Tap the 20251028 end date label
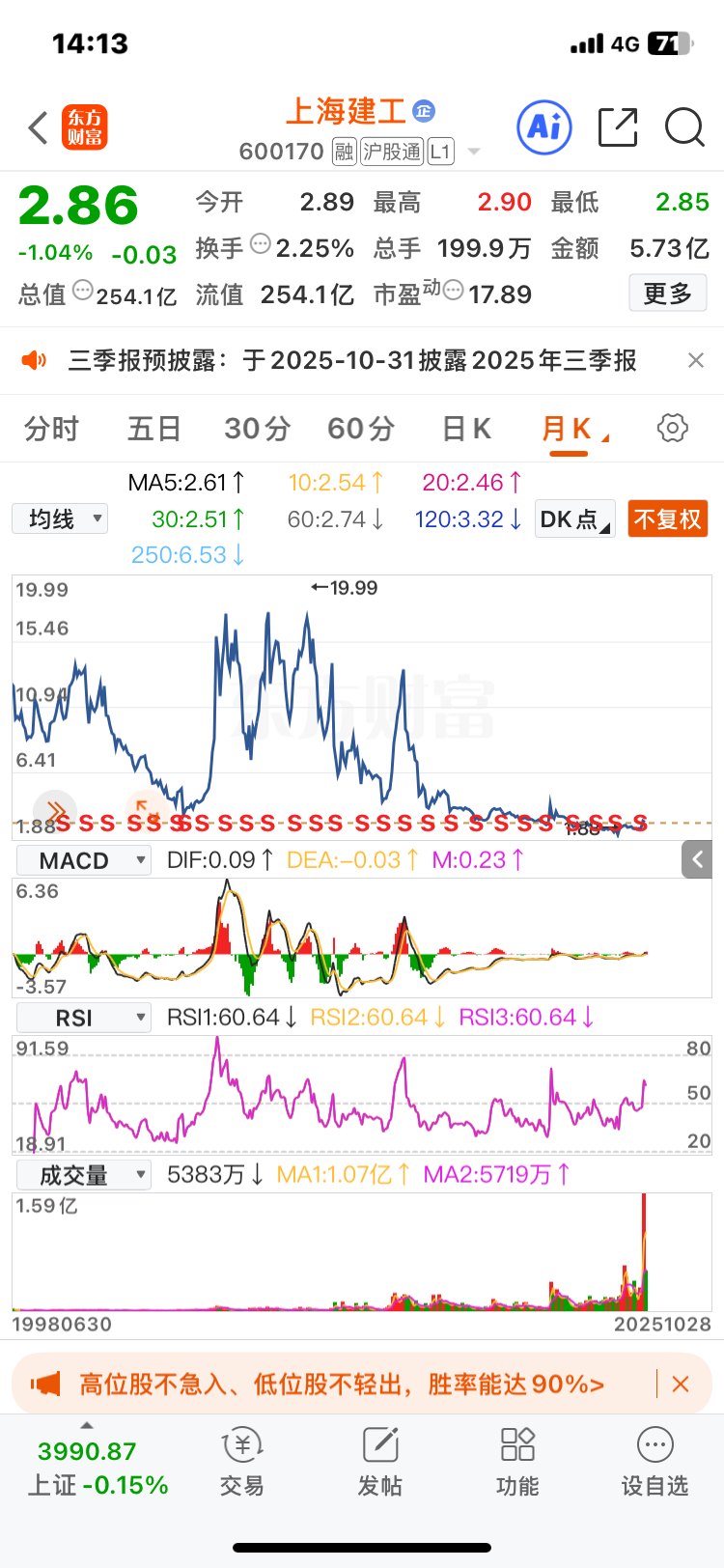This screenshot has height=1568, width=724. pyautogui.click(x=662, y=1325)
